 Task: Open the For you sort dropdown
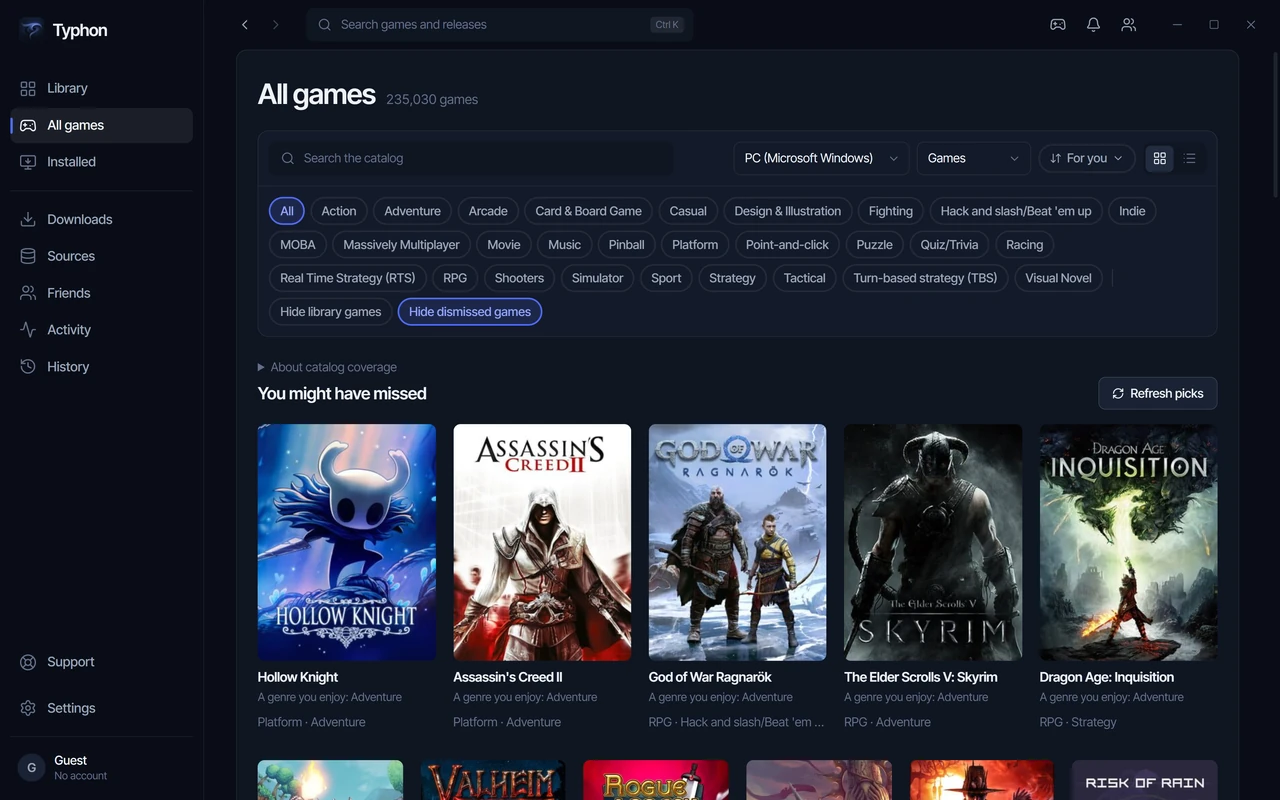point(1087,158)
